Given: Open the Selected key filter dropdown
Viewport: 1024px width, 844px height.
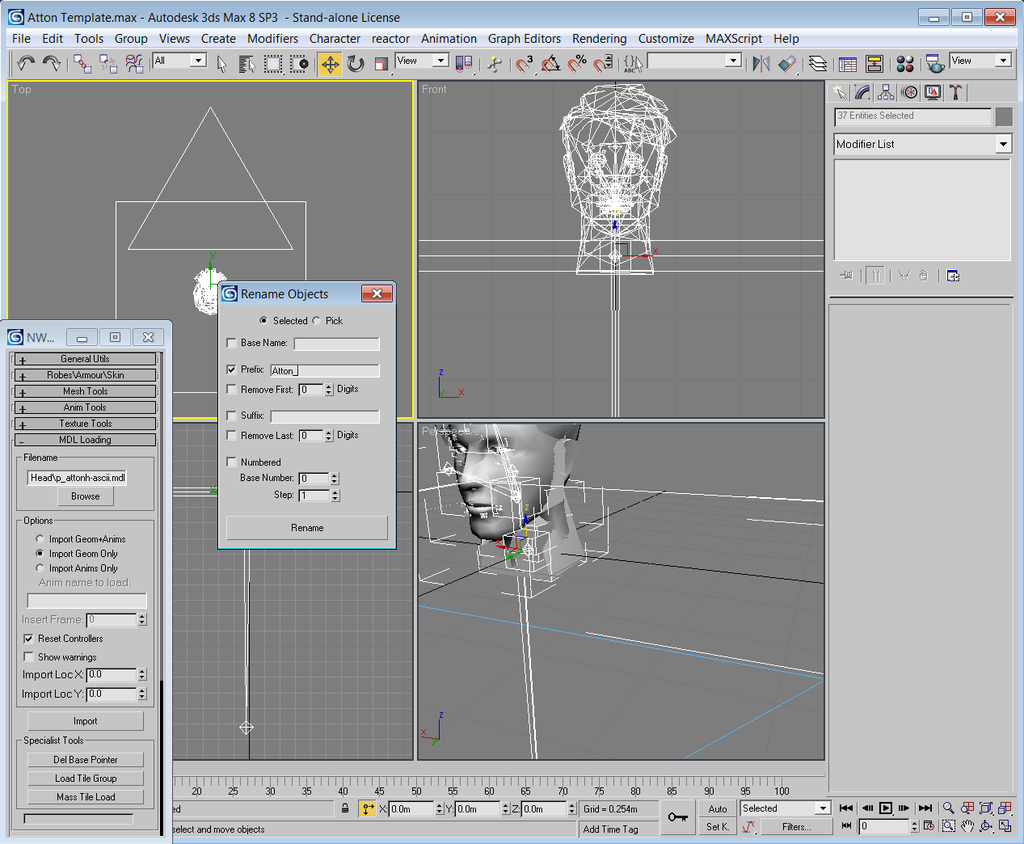Looking at the screenshot, I should click(785, 808).
